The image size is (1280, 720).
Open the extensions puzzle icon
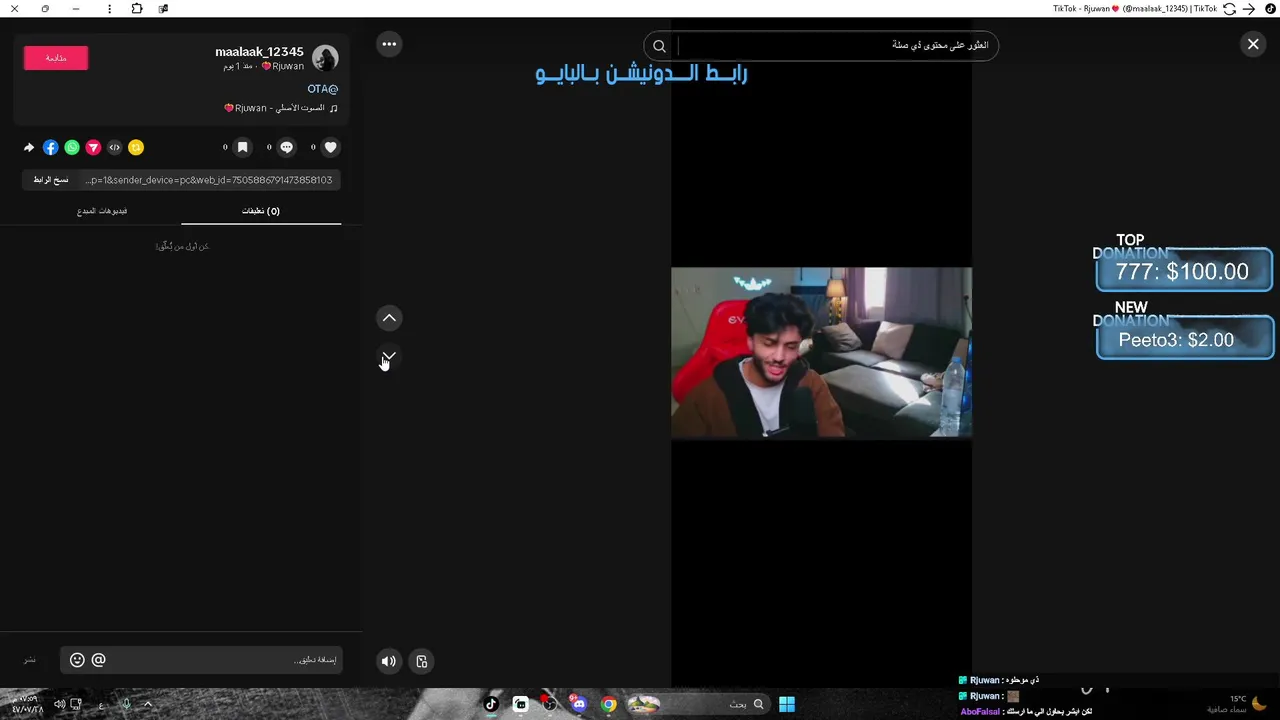(137, 9)
